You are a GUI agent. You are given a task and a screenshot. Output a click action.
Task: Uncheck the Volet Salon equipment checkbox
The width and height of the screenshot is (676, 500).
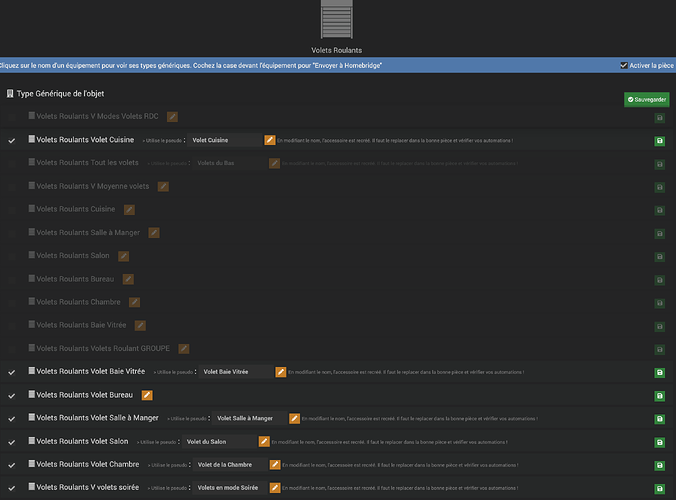[x=12, y=442]
